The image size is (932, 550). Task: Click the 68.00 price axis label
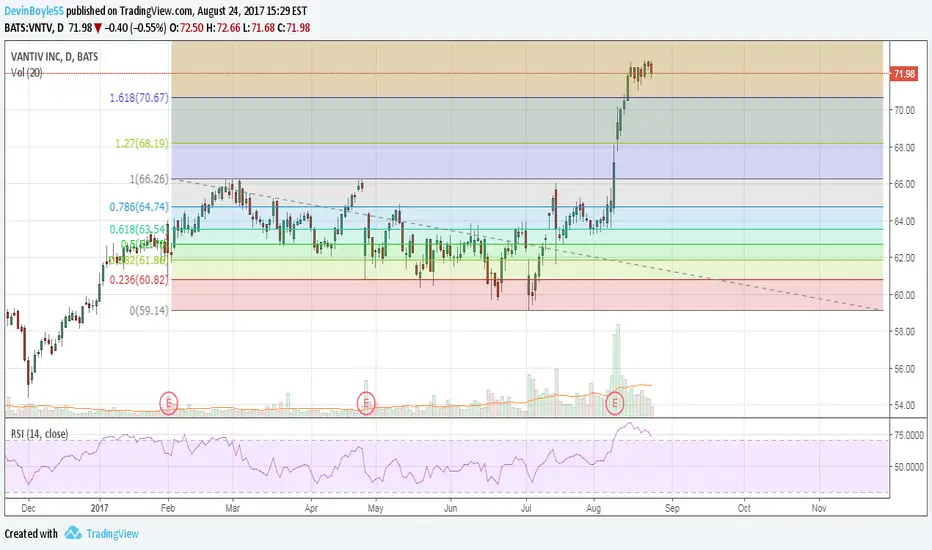point(903,147)
